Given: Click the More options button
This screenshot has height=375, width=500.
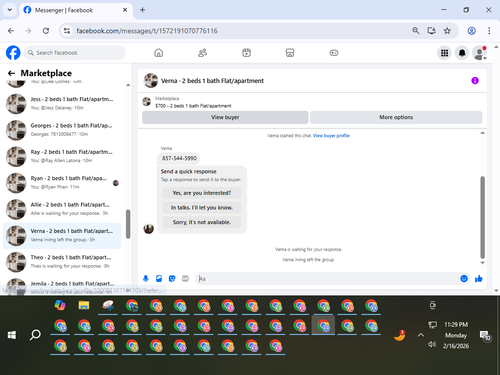Looking at the screenshot, I should pos(396,117).
